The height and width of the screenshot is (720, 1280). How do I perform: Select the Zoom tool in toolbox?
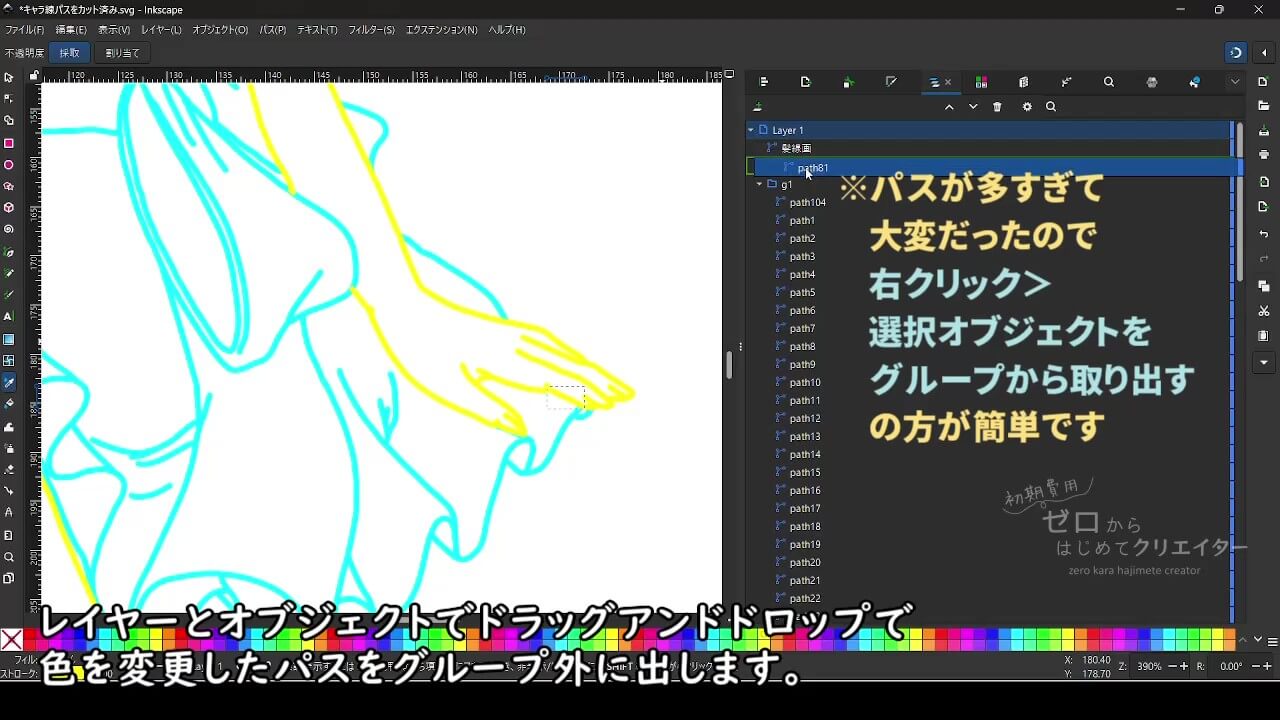coord(9,557)
